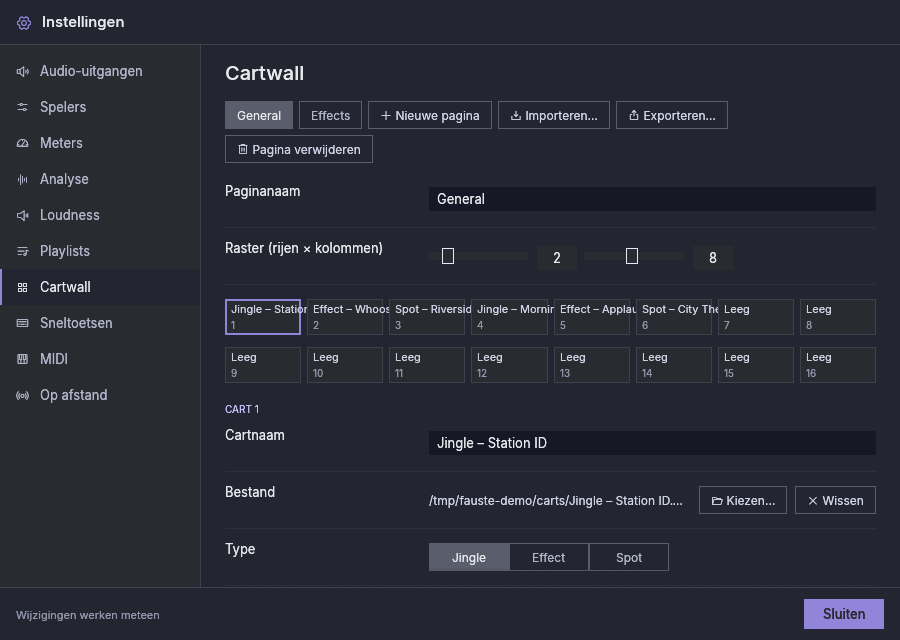The height and width of the screenshot is (640, 900).
Task: Select empty cart slot 12
Action: coord(509,365)
